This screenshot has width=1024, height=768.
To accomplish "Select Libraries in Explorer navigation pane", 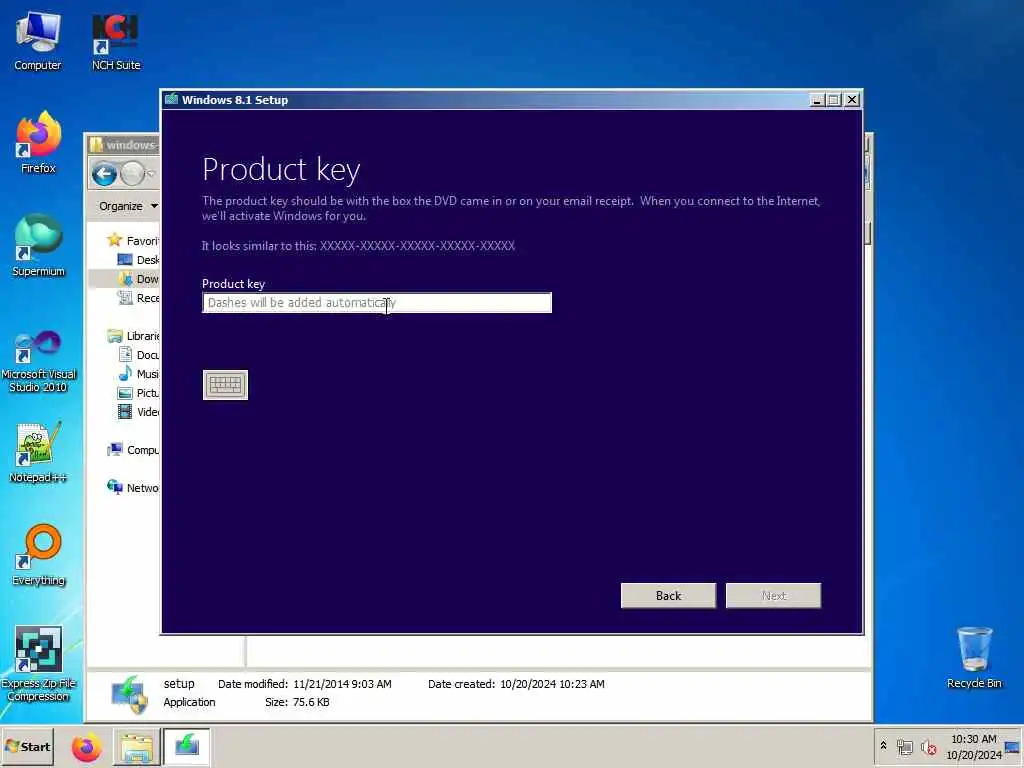I will coord(133,336).
